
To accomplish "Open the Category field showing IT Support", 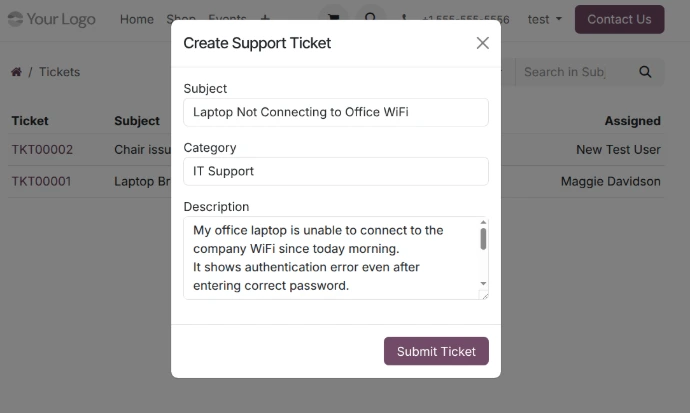I will (336, 171).
